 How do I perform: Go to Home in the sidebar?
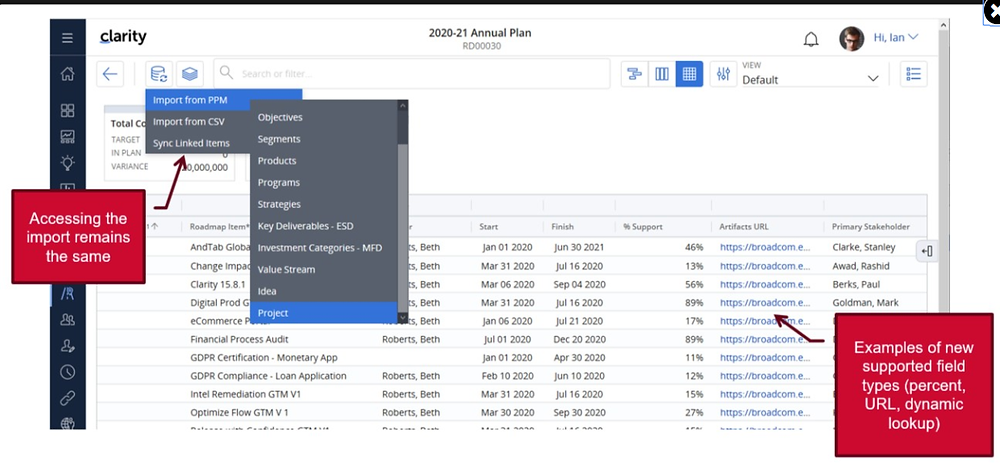click(x=67, y=74)
